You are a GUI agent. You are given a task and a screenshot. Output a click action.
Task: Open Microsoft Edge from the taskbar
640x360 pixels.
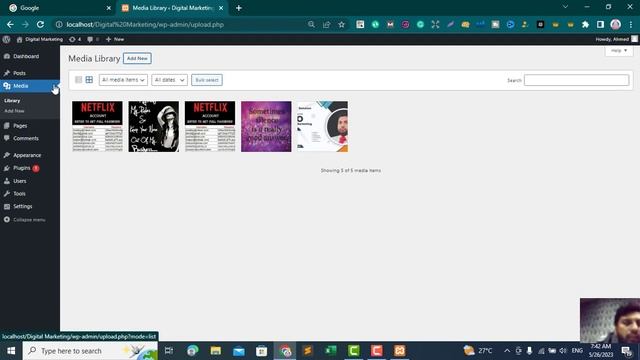click(x=193, y=351)
